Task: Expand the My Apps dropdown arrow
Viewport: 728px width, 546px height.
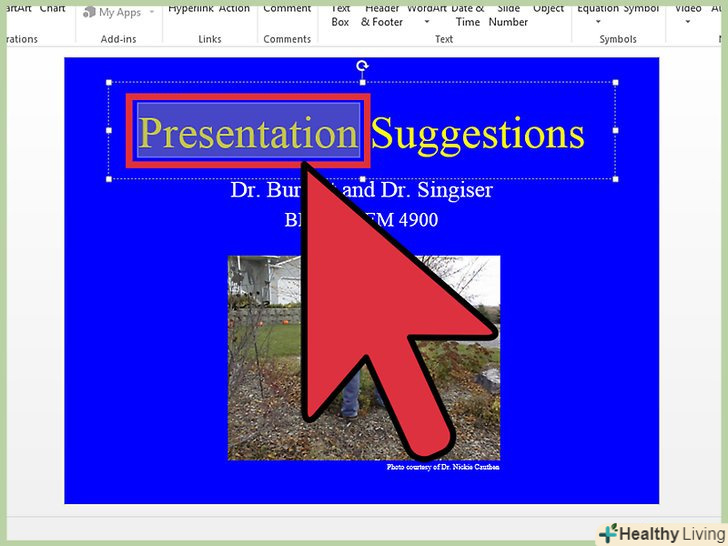Action: point(151,12)
